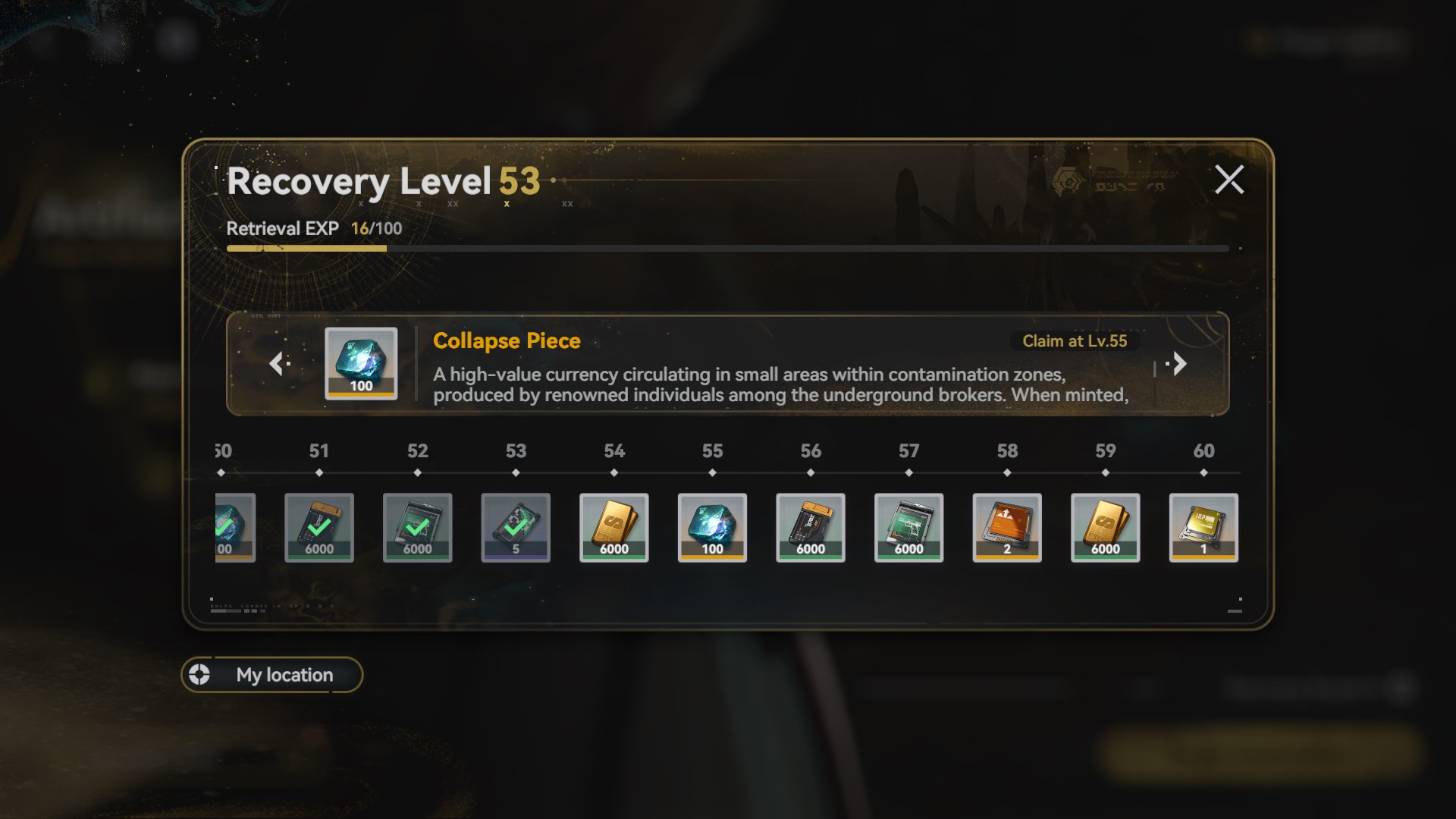The height and width of the screenshot is (819, 1456).
Task: Click the Claim at Lv.55 label
Action: point(1075,341)
